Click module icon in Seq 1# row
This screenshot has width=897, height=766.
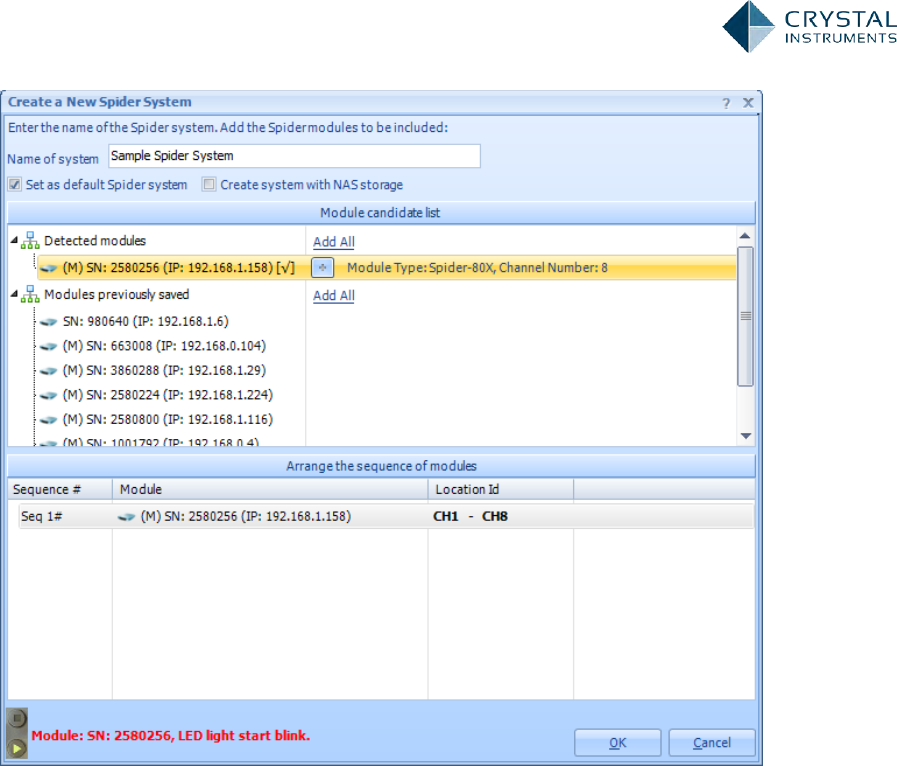click(x=126, y=517)
